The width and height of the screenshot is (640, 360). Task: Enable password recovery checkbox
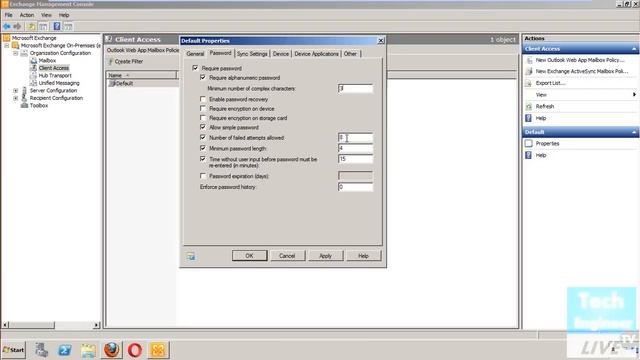click(x=203, y=99)
